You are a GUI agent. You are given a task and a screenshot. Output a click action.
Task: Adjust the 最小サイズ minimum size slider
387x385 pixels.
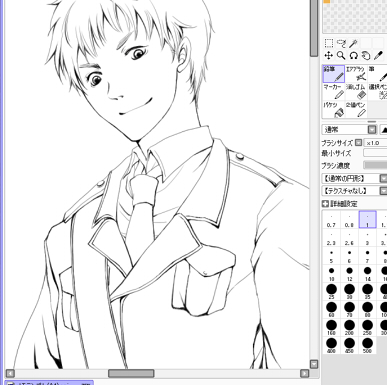click(x=375, y=153)
